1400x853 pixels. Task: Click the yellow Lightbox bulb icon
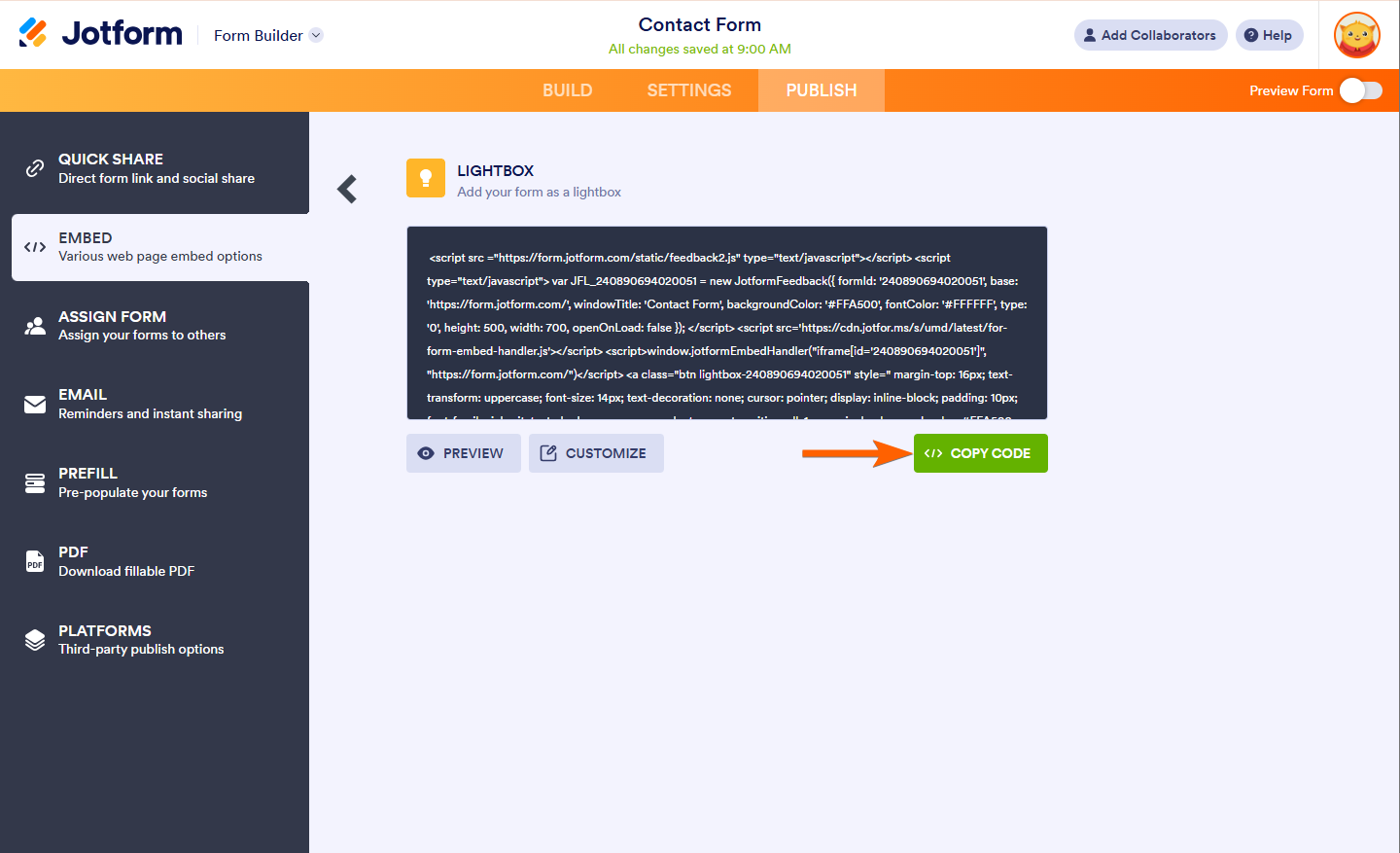426,178
